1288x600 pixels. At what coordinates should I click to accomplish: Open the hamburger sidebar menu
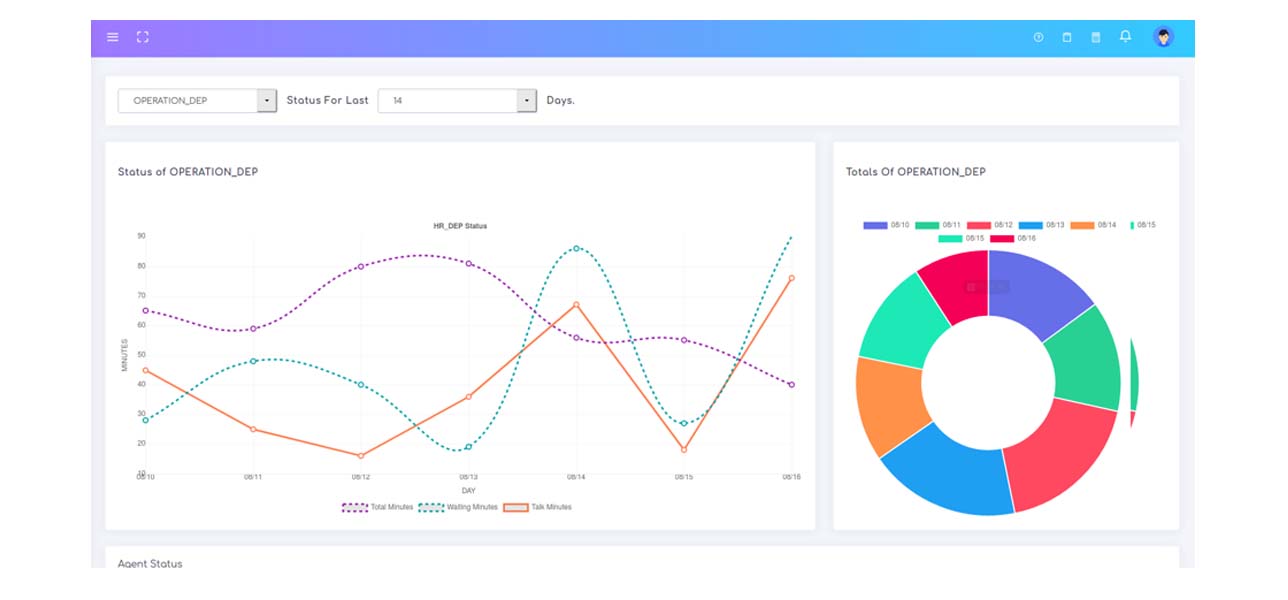point(113,37)
